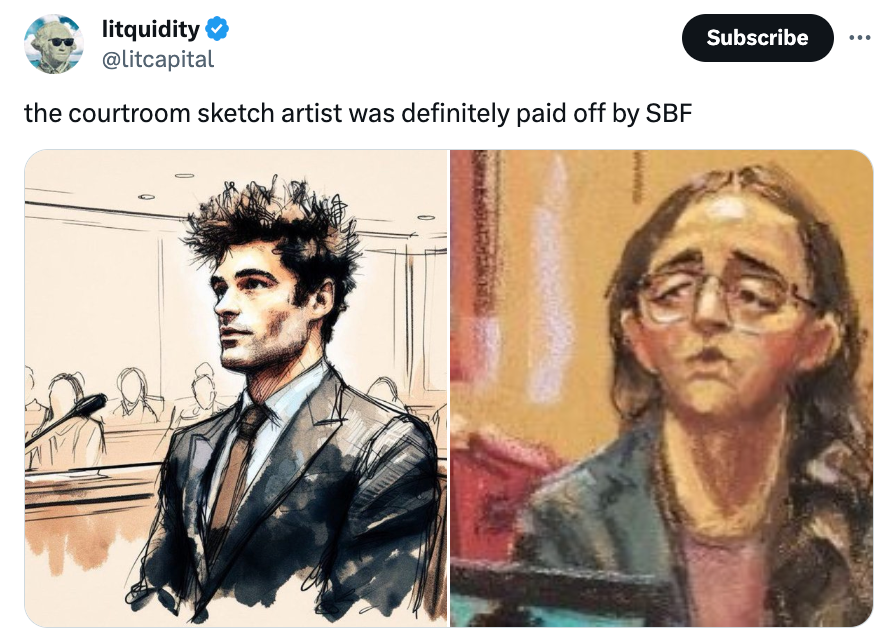Visit the @litcapital handle link
This screenshot has width=878, height=640.
coord(158,59)
